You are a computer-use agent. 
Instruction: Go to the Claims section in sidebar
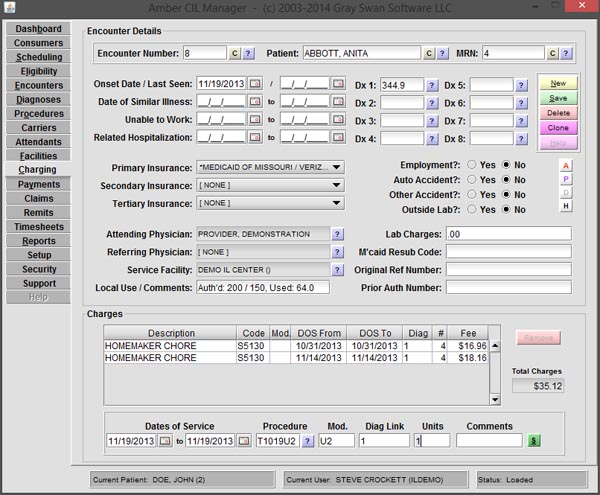(39, 199)
